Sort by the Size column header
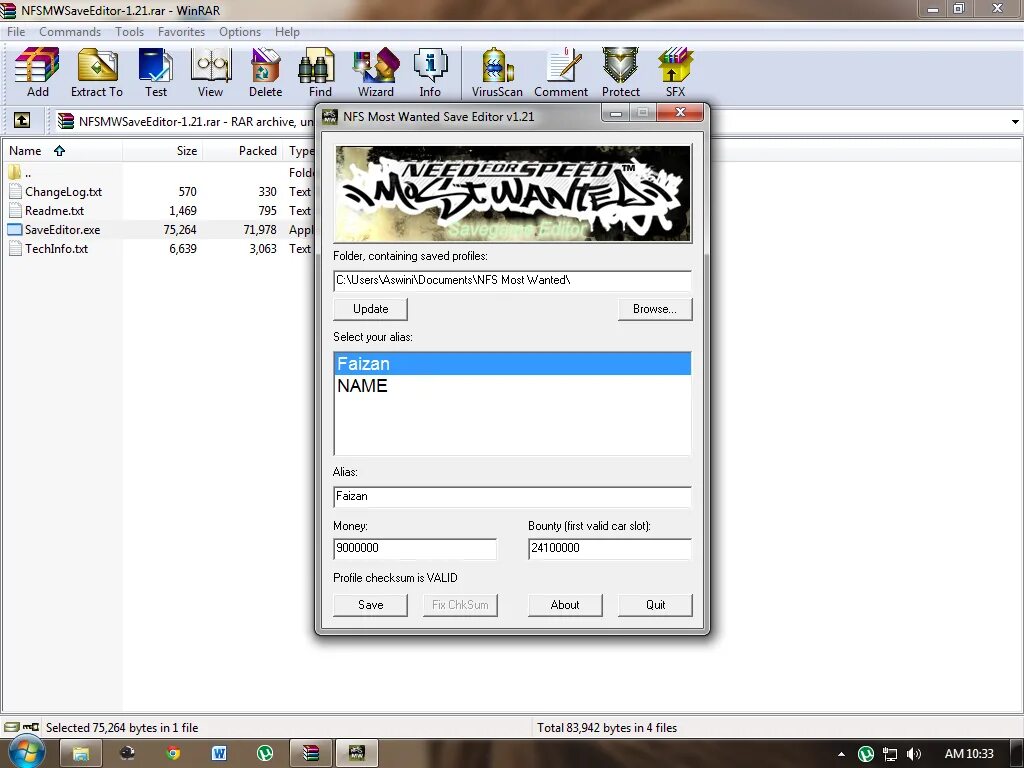The width and height of the screenshot is (1024, 768). point(162,151)
